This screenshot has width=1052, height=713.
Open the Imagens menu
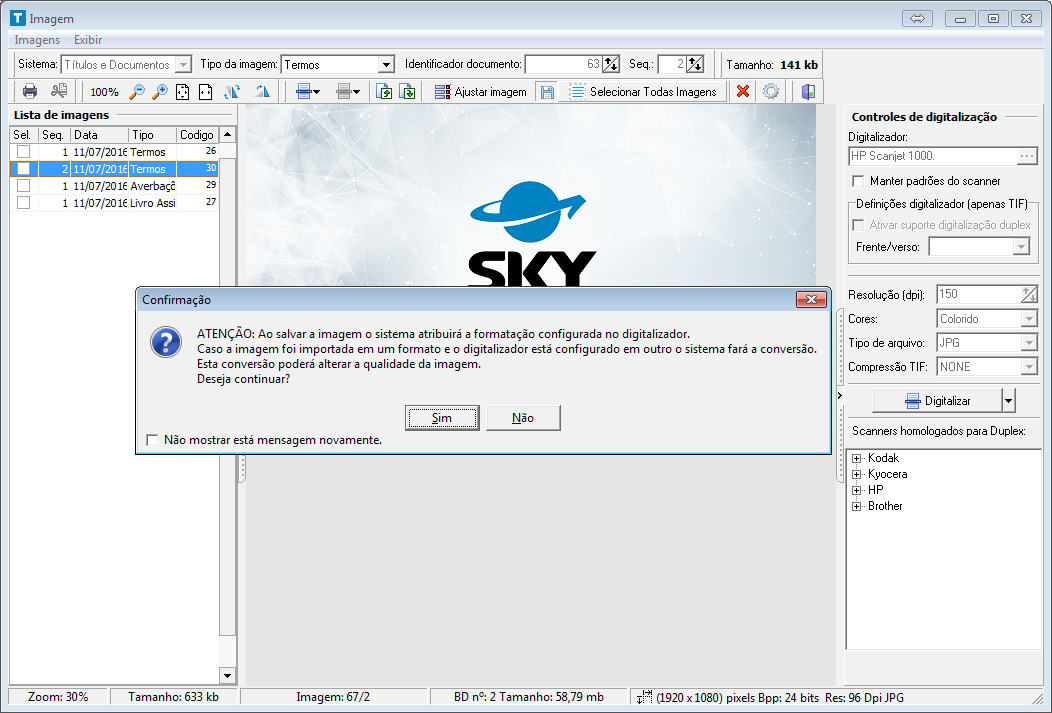coord(37,40)
